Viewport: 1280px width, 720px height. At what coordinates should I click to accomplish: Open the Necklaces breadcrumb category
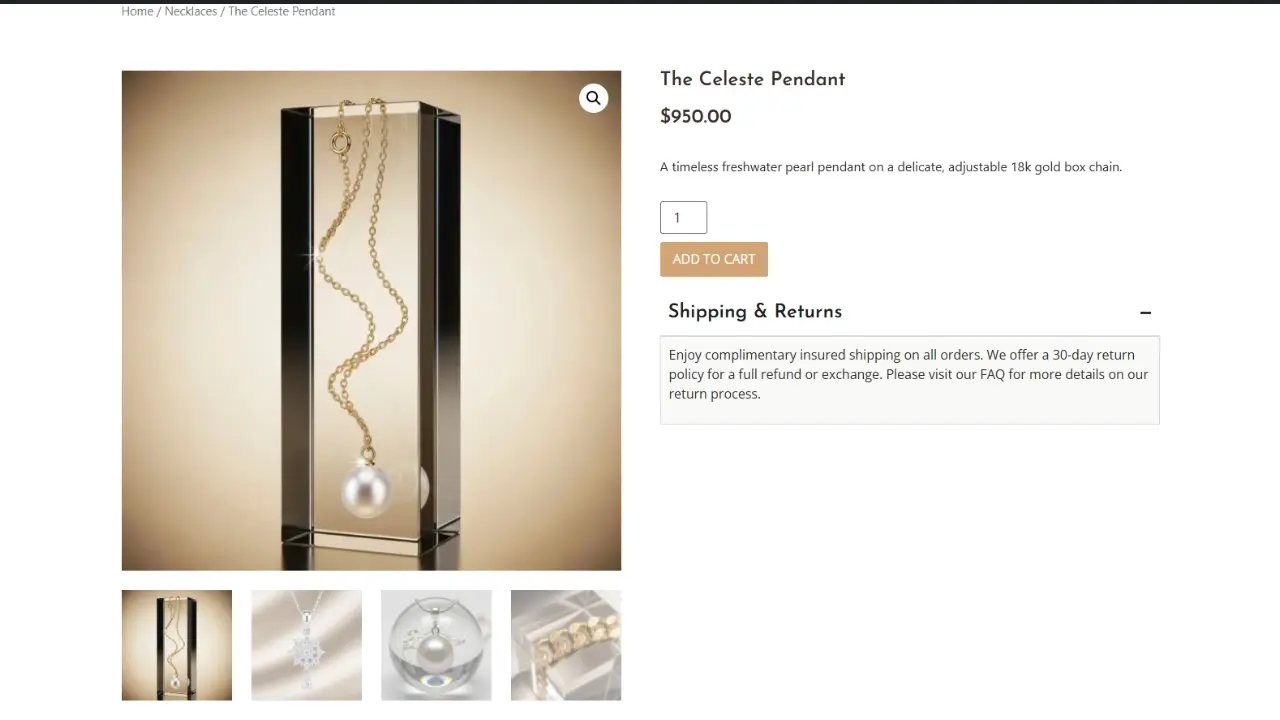[190, 11]
